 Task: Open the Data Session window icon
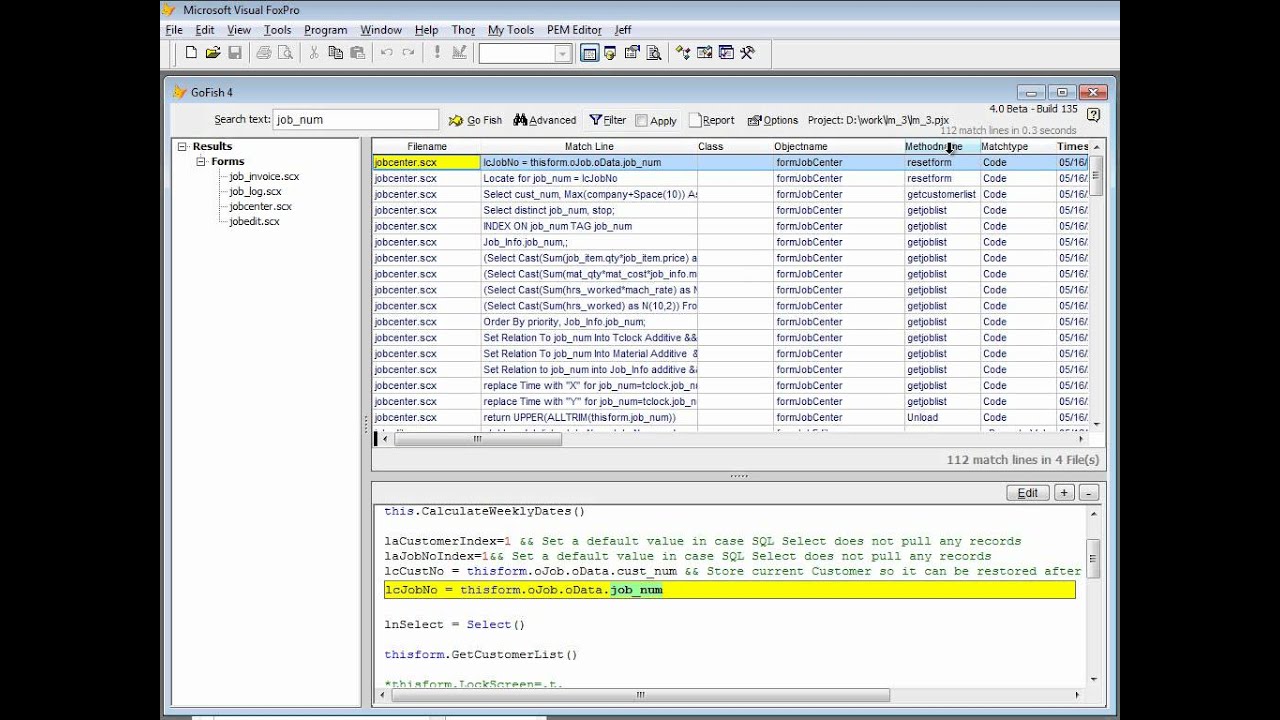coord(610,53)
